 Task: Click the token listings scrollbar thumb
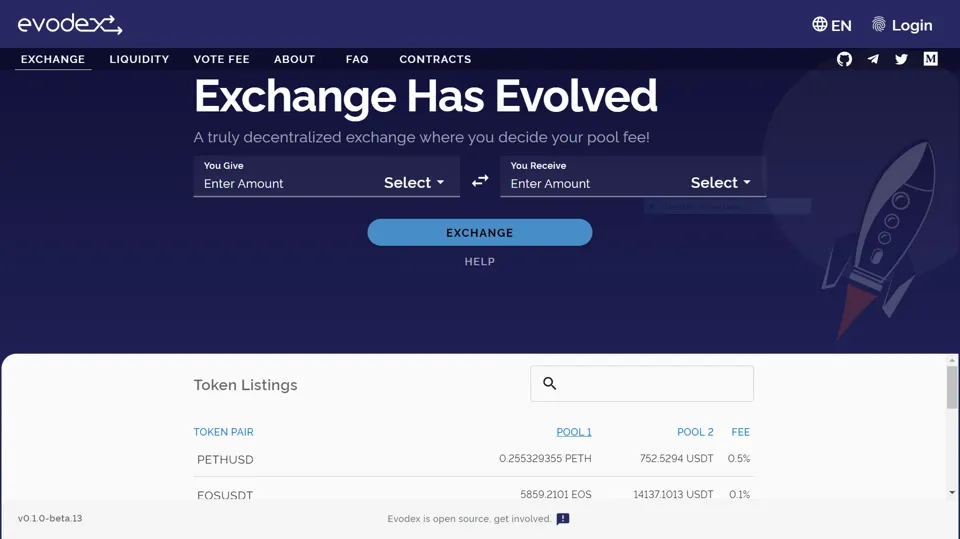click(x=951, y=387)
